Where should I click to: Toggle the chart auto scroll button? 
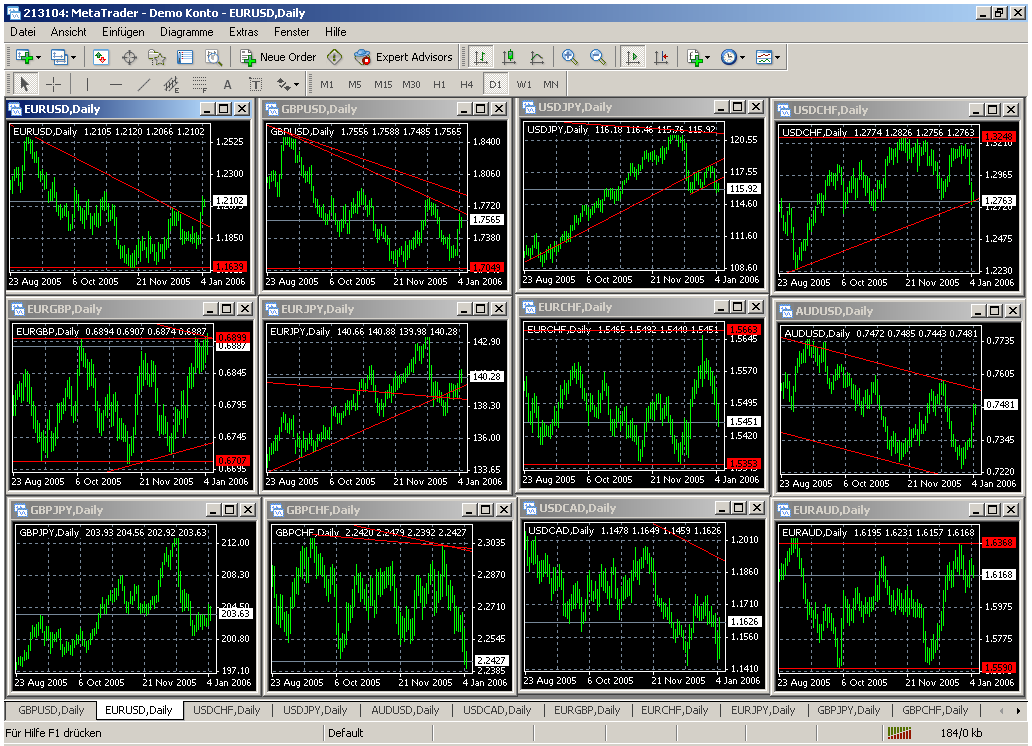[x=631, y=57]
